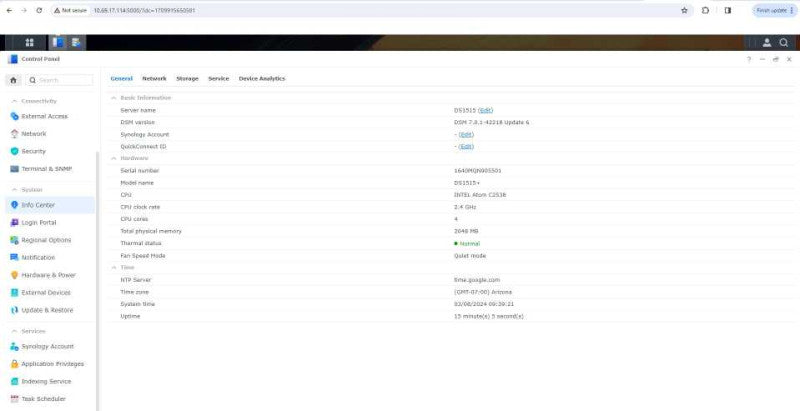Select the DS1515+ model name value
This screenshot has height=411, width=800.
pyautogui.click(x=467, y=183)
